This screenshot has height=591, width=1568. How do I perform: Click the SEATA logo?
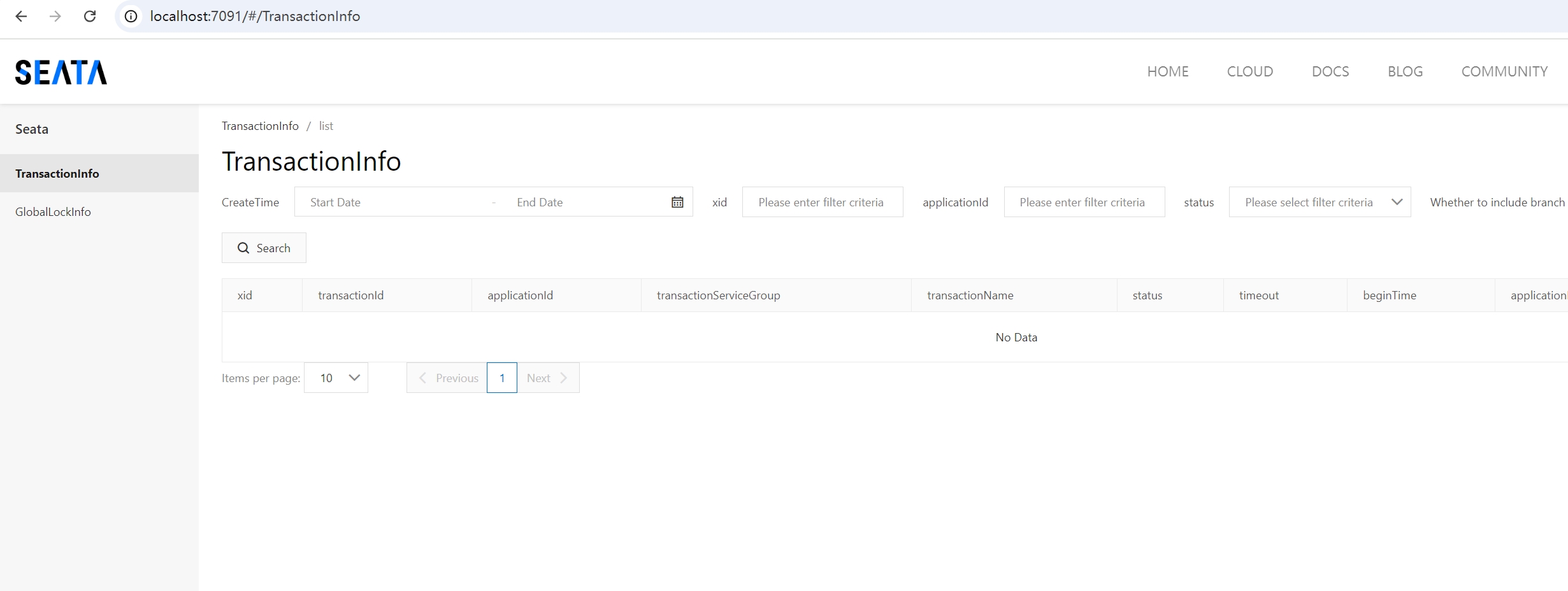pyautogui.click(x=61, y=72)
